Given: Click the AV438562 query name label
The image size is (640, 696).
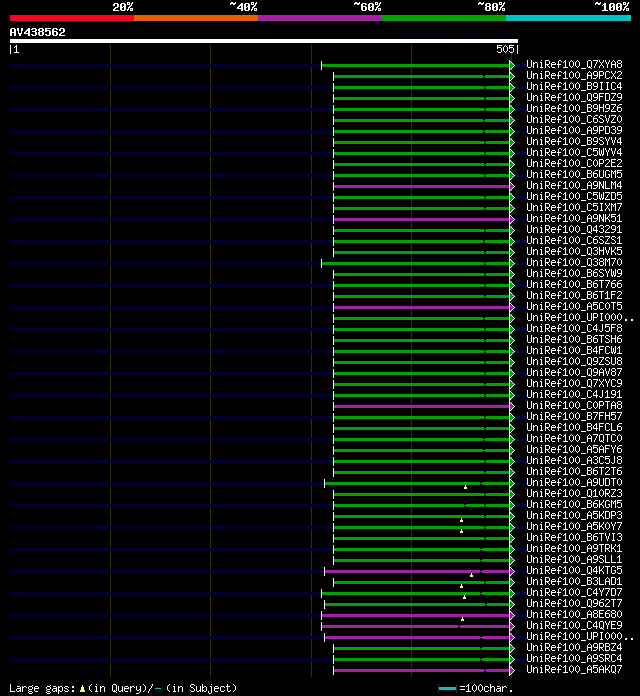Looking at the screenshot, I should pyautogui.click(x=37, y=32).
